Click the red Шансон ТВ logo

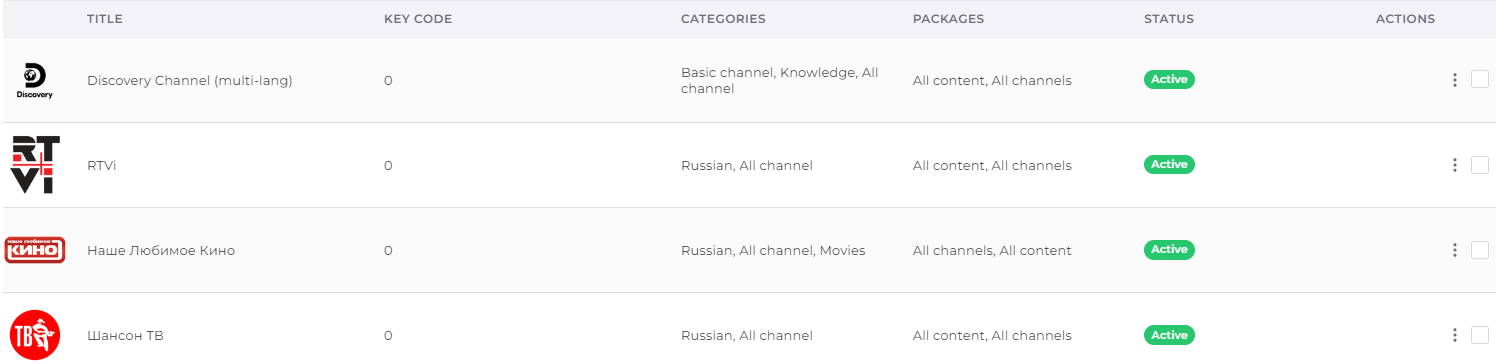tap(35, 335)
